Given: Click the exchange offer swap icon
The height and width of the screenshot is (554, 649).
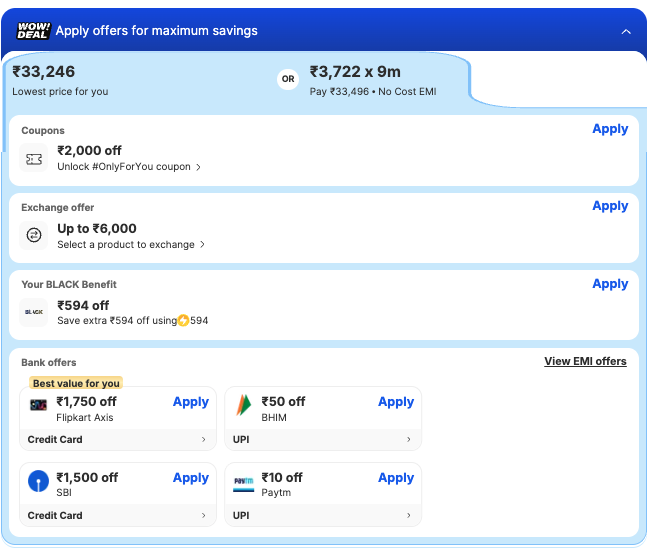Looking at the screenshot, I should tap(34, 236).
